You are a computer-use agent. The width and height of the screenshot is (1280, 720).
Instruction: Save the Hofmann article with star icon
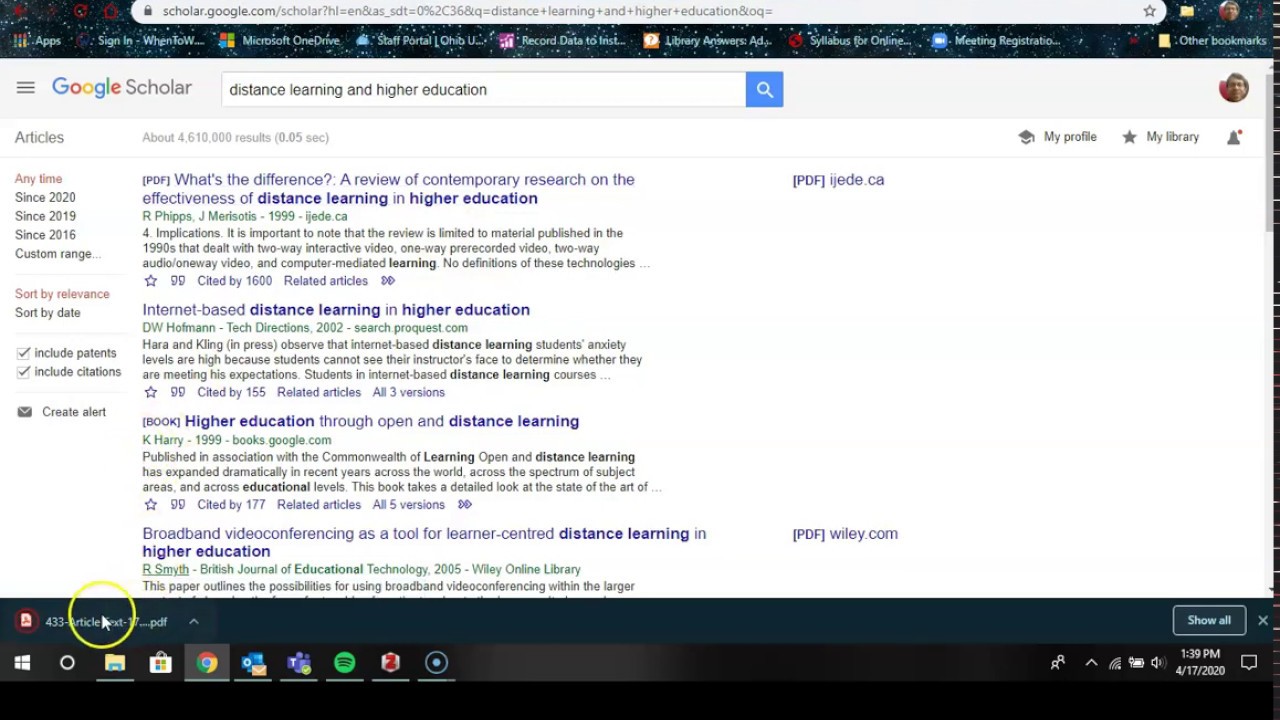151,392
